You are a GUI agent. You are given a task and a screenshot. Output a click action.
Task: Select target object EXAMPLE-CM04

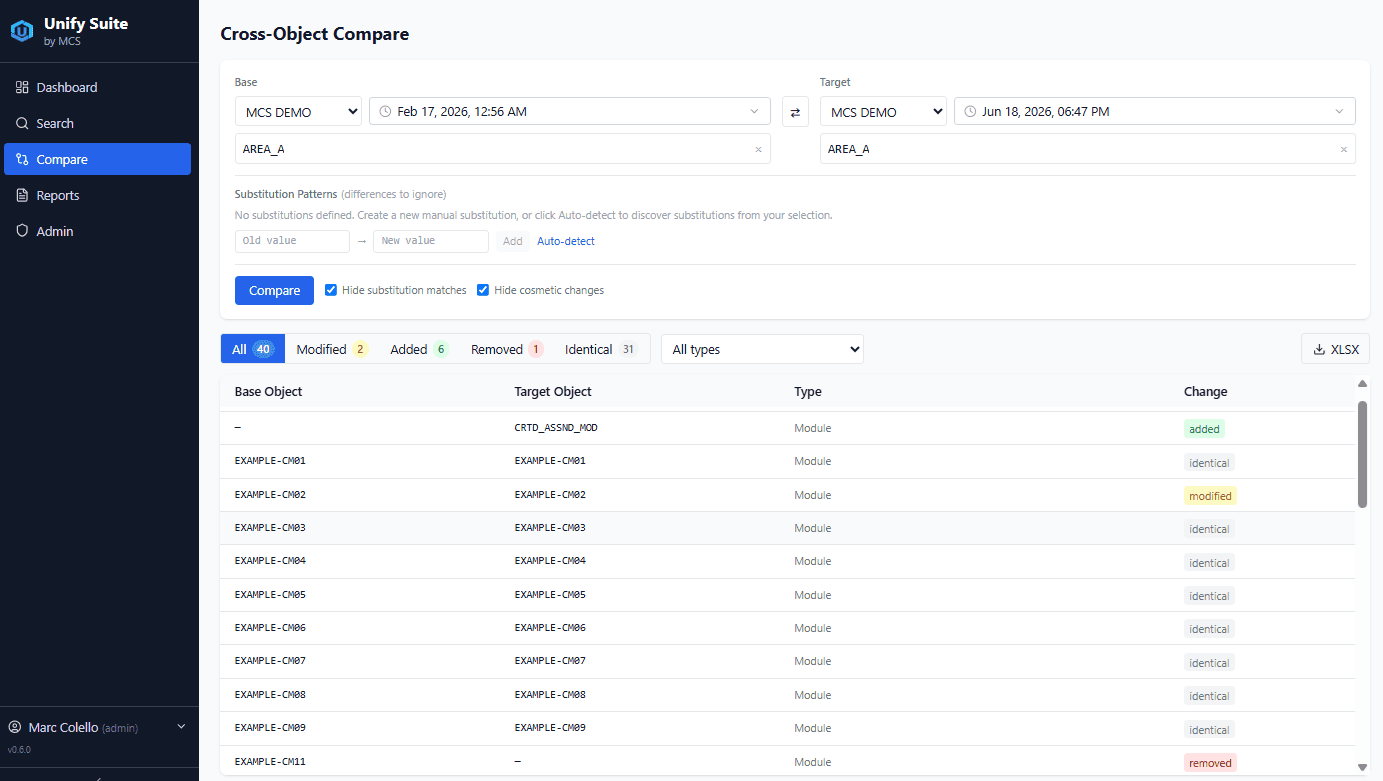(550, 561)
